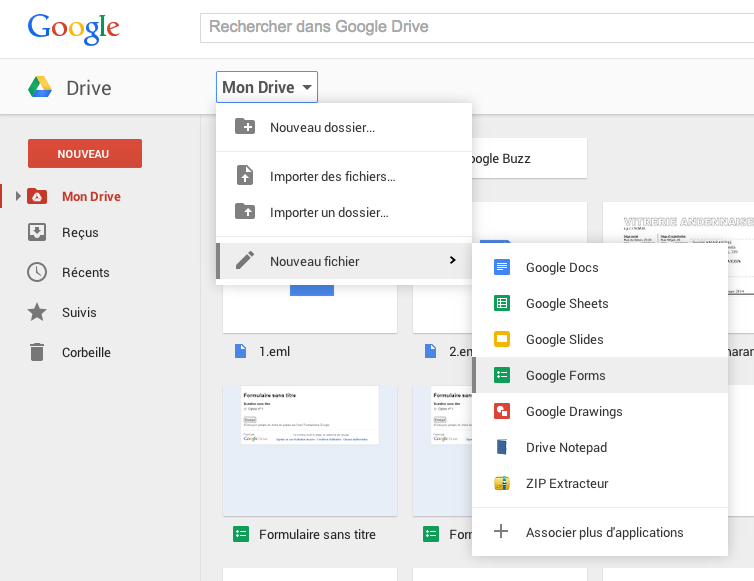Click the green Google Sheets icon
Image resolution: width=754 pixels, height=581 pixels.
click(502, 303)
